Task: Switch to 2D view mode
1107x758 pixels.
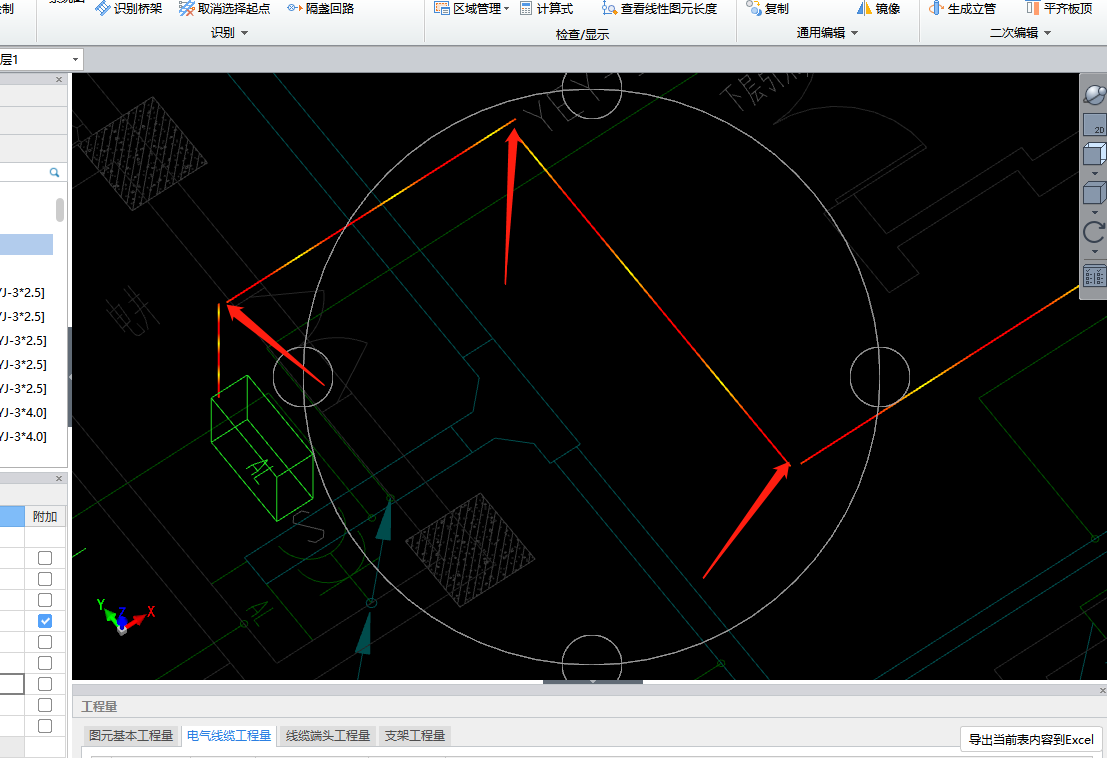Action: tap(1094, 124)
